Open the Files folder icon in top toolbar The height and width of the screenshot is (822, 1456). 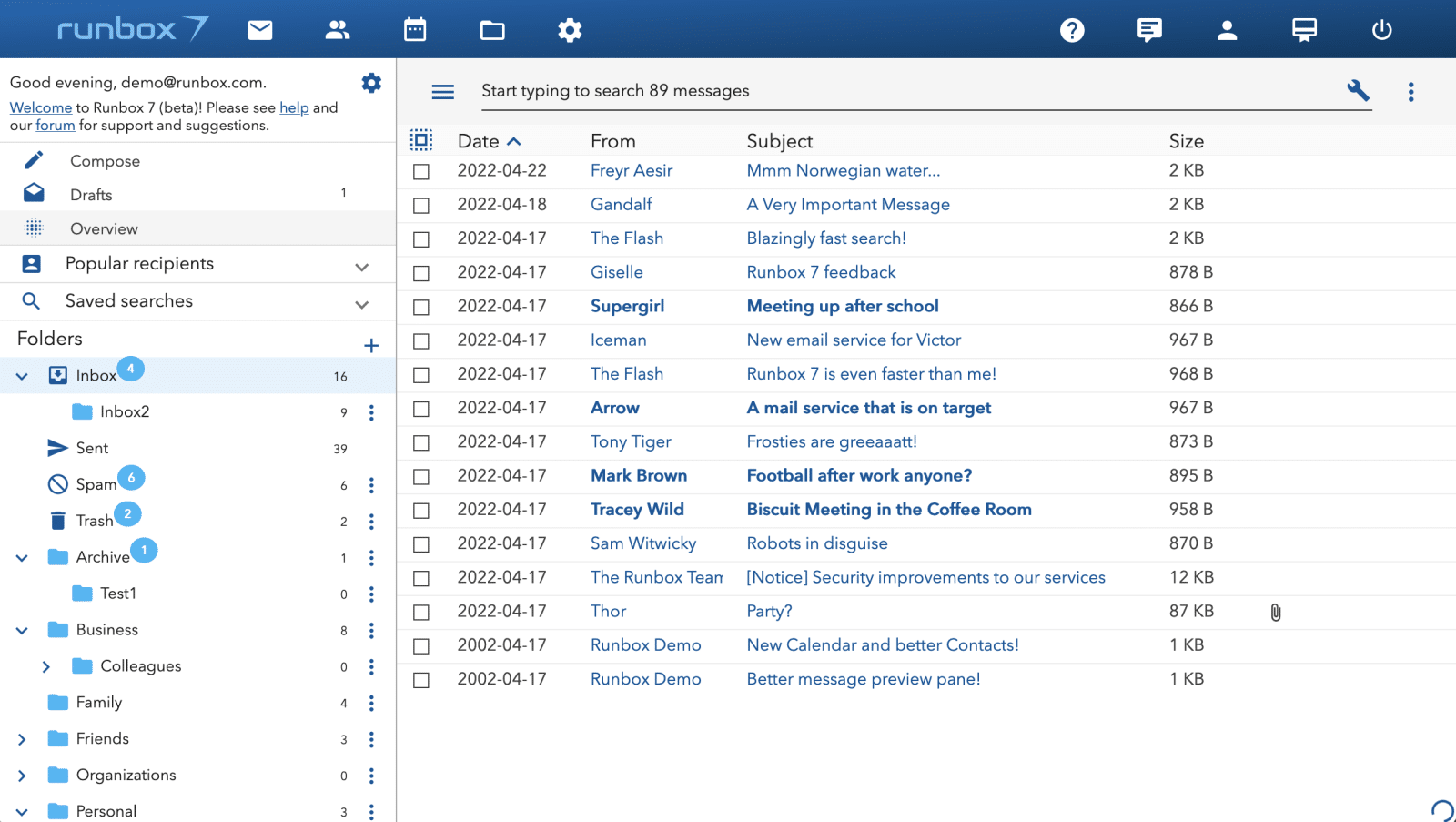492,29
